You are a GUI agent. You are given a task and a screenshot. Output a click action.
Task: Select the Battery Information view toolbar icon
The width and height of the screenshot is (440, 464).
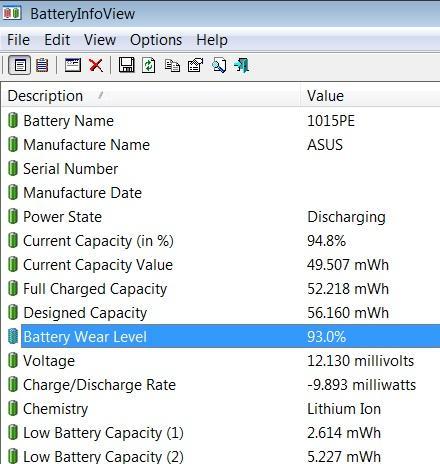(20, 65)
